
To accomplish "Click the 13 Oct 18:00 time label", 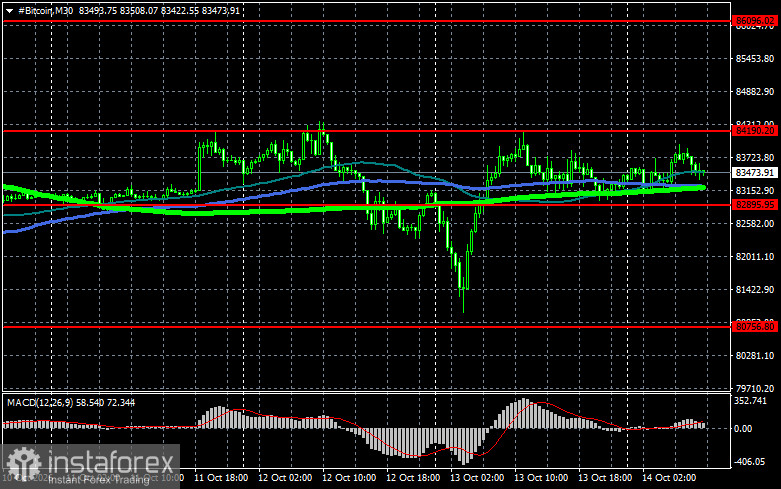I will click(x=605, y=478).
